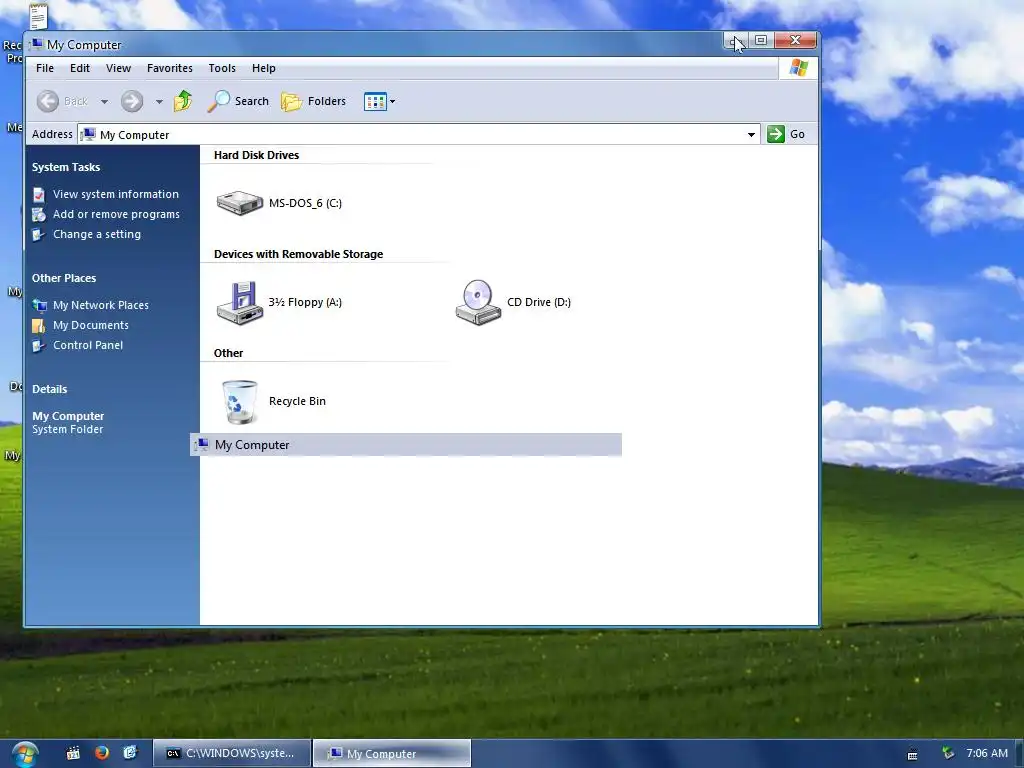Image resolution: width=1024 pixels, height=768 pixels.
Task: Switch to C:\WINDOWS\syste... taskbar window
Action: tap(231, 753)
